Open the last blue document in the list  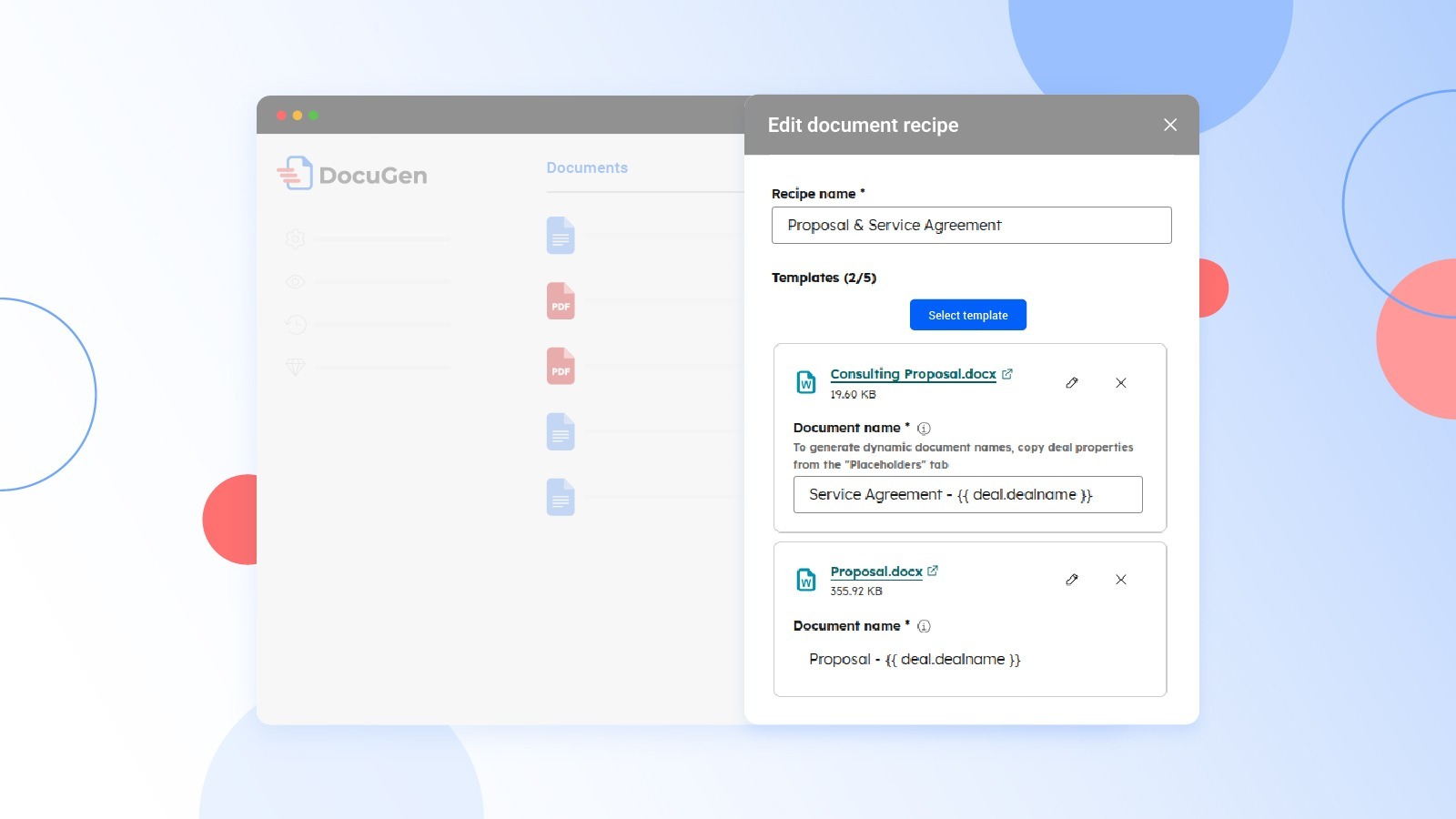(x=561, y=497)
